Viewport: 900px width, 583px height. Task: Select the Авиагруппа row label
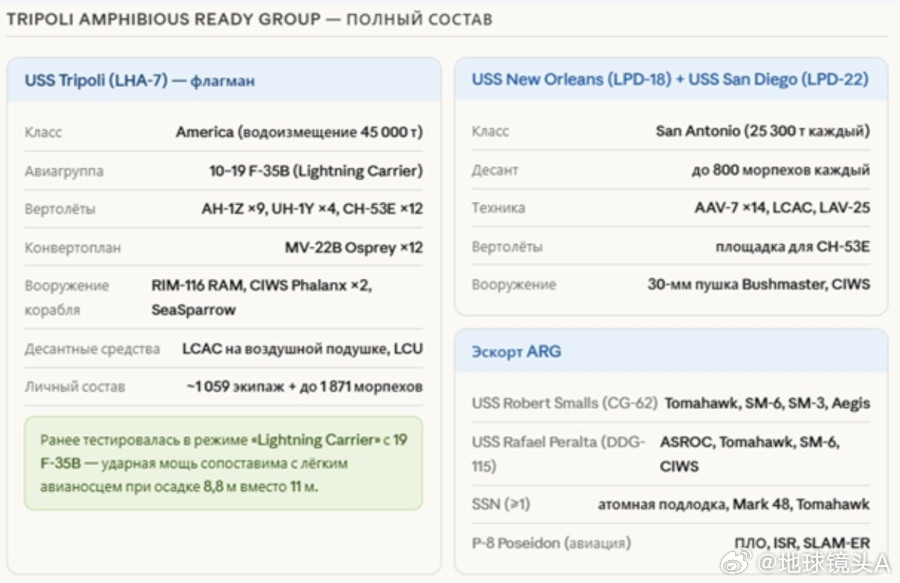point(64,171)
